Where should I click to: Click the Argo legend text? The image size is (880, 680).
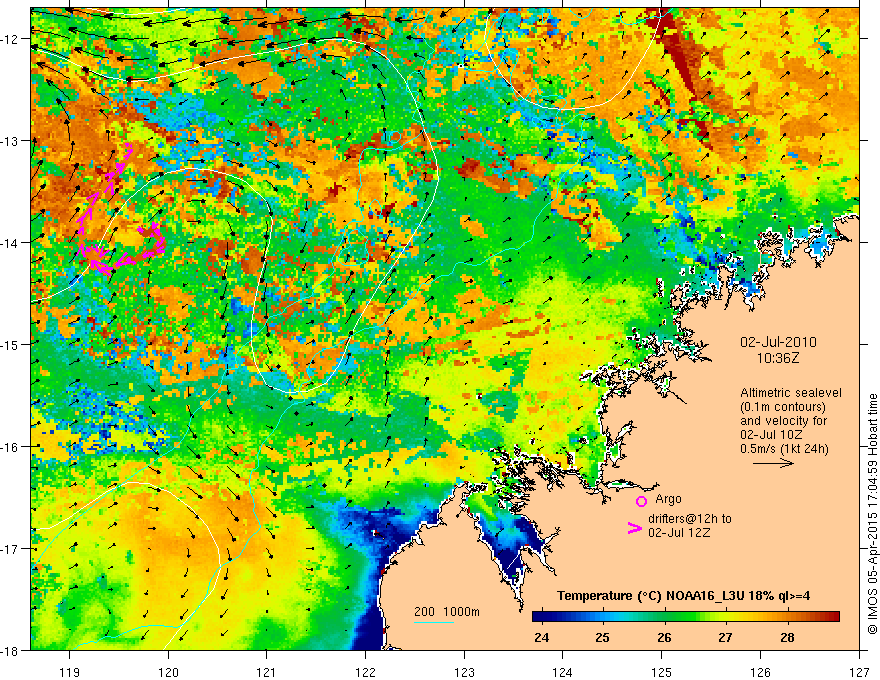click(668, 499)
